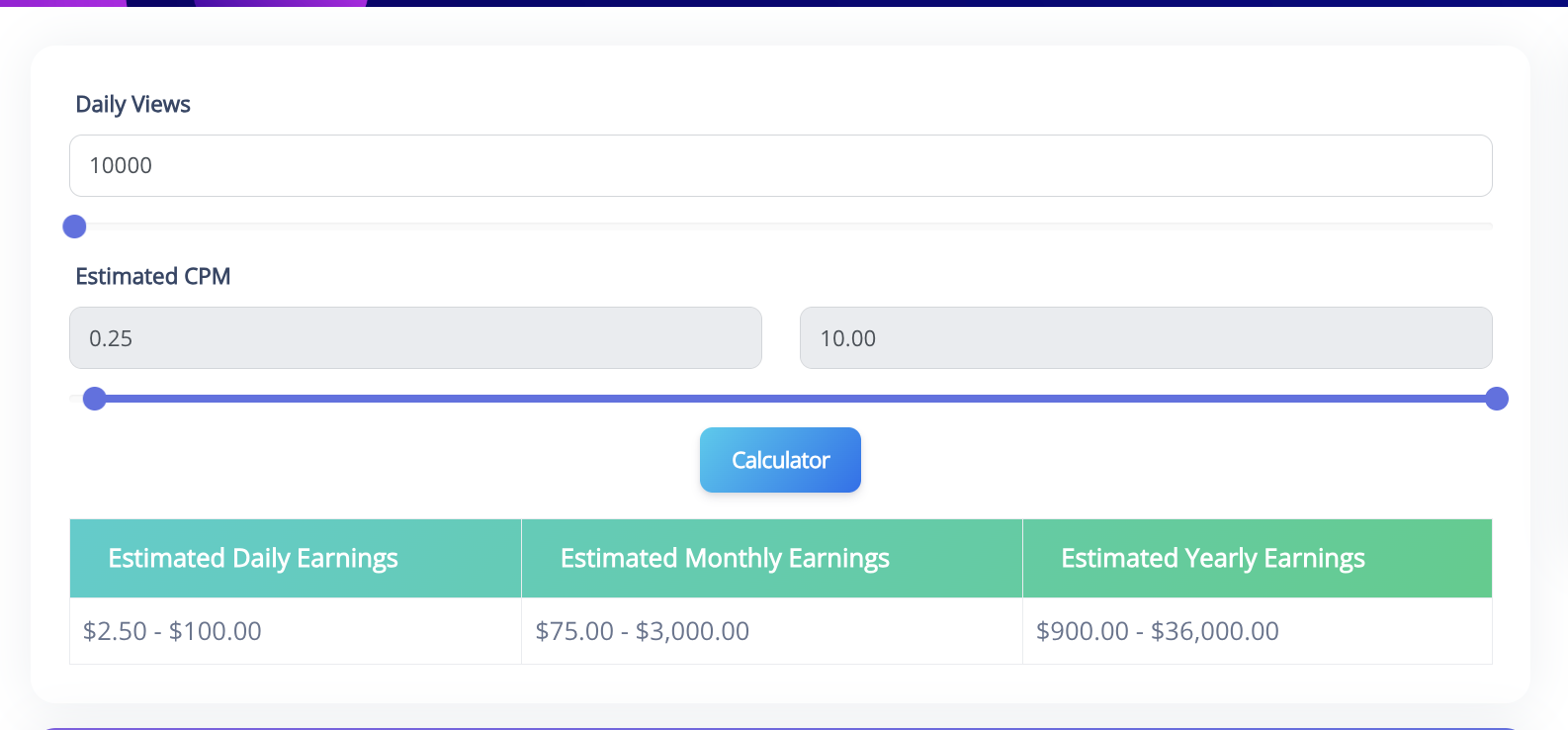Click the $900.00 - $36,000.00 yearly earnings cell

coord(1157,631)
